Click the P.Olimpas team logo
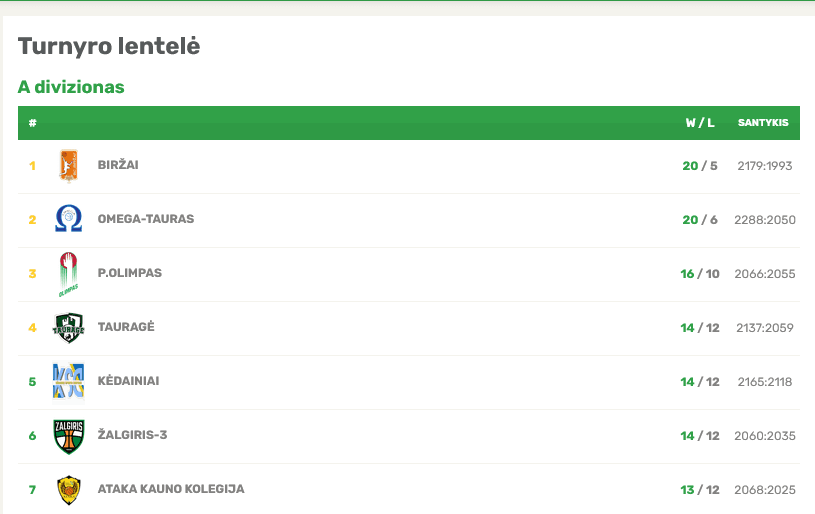The image size is (815, 514). pos(68,274)
